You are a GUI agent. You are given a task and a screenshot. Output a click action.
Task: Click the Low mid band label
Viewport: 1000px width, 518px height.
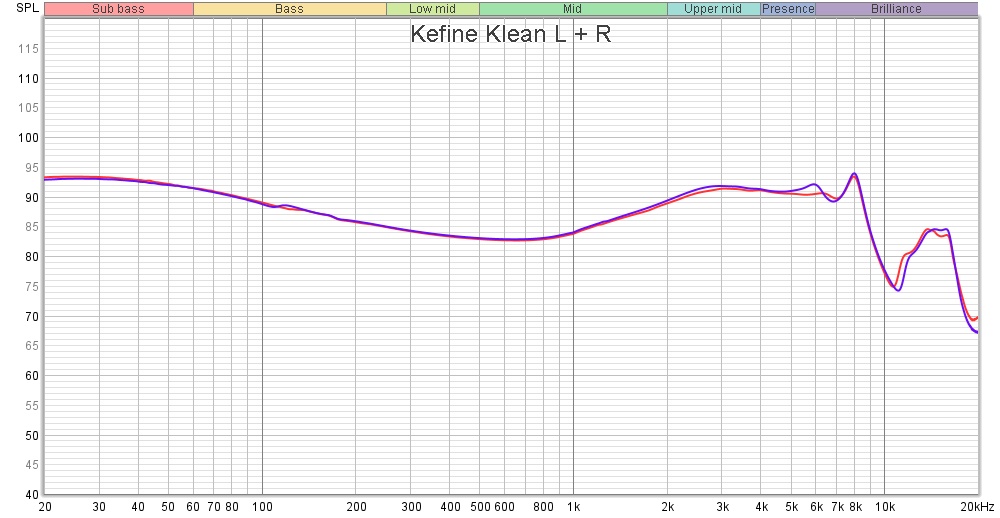[x=432, y=9]
